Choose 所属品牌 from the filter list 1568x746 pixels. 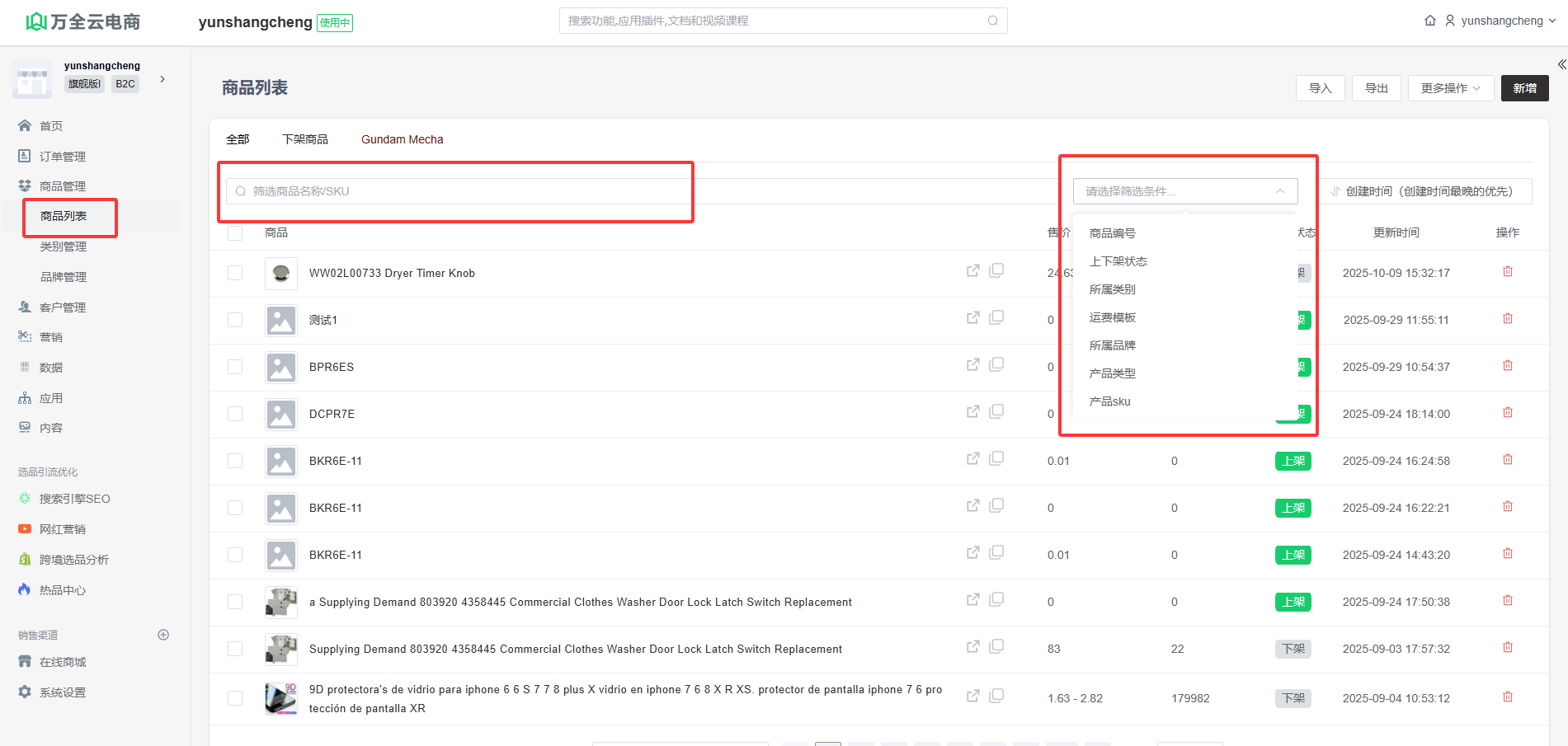[x=1112, y=345]
